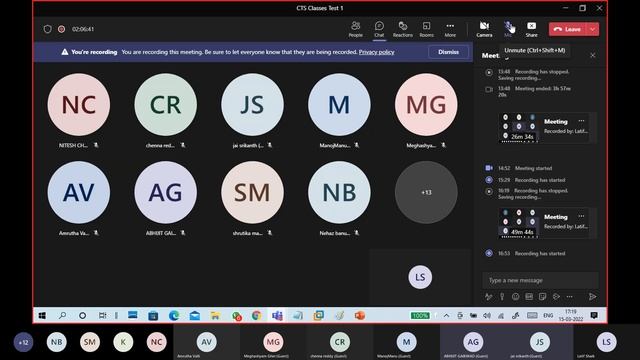The width and height of the screenshot is (640, 360).
Task: Leave the meeting
Action: pos(567,29)
